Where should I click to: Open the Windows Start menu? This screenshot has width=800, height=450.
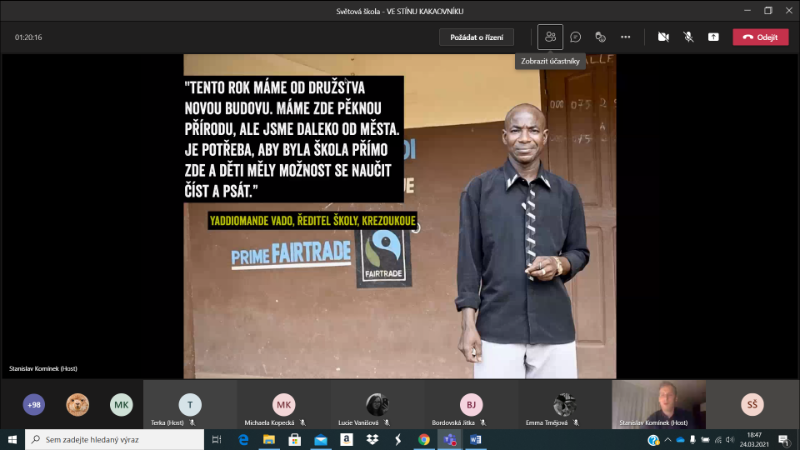[x=12, y=439]
